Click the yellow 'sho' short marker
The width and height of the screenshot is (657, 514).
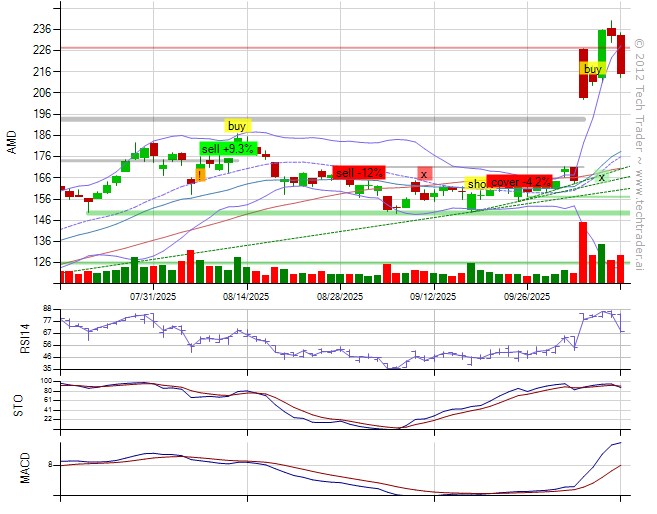476,184
